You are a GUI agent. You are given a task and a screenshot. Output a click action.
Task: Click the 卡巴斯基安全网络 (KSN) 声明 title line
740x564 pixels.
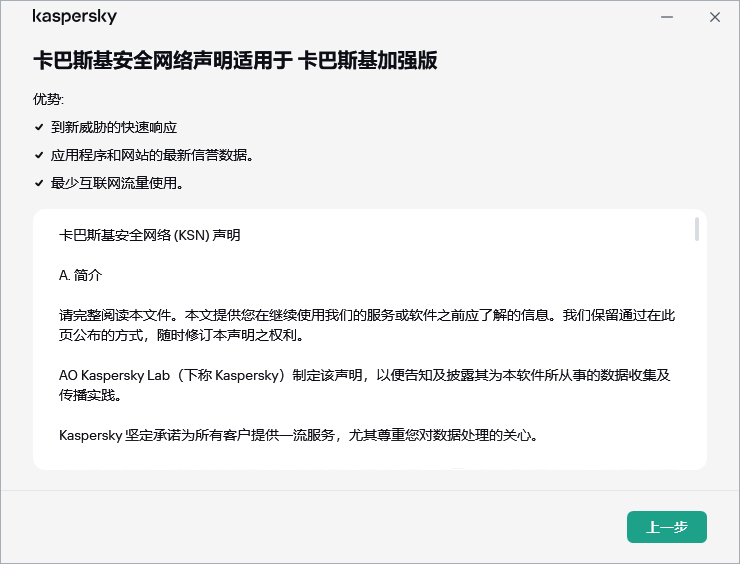click(150, 236)
